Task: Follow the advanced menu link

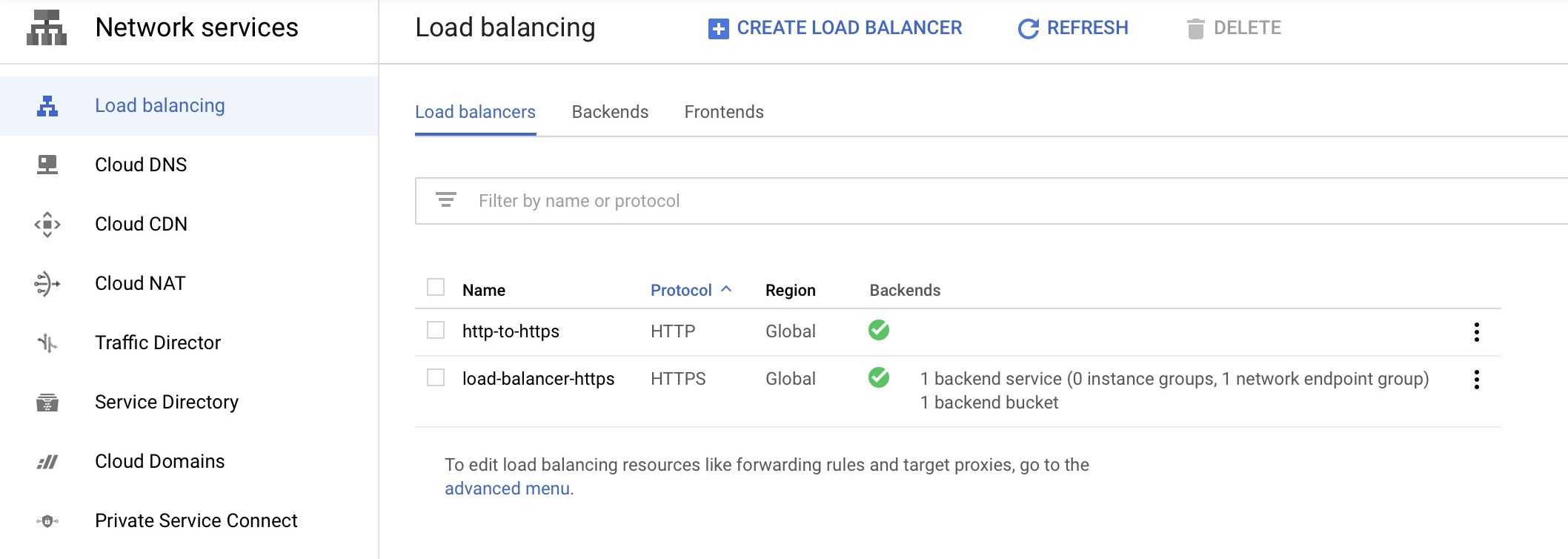Action: tap(507, 489)
